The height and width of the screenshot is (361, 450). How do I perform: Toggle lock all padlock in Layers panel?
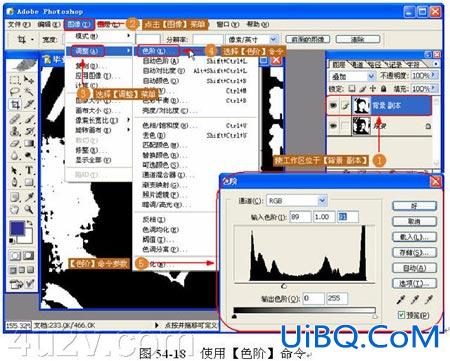point(384,89)
